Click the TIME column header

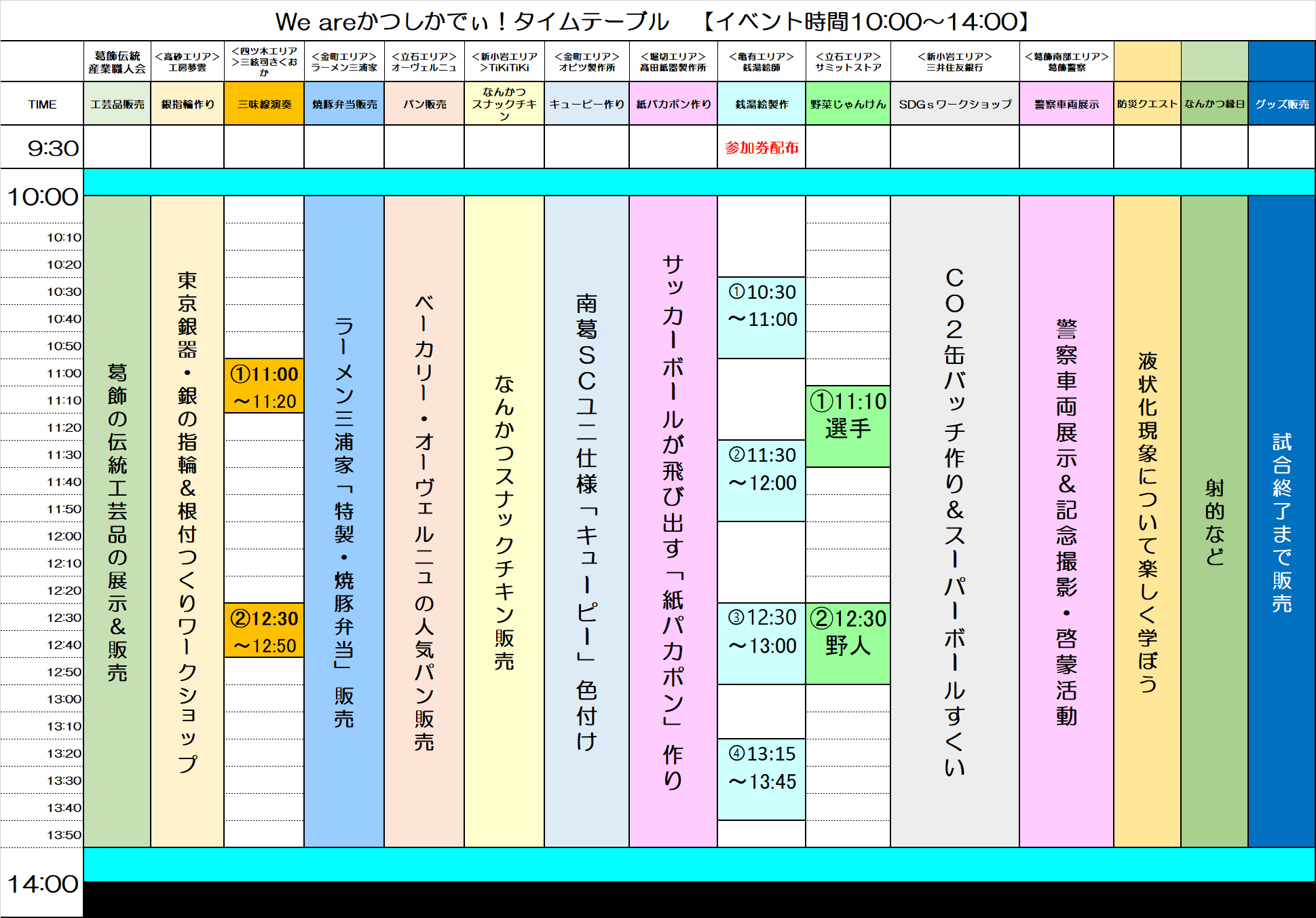[42, 104]
